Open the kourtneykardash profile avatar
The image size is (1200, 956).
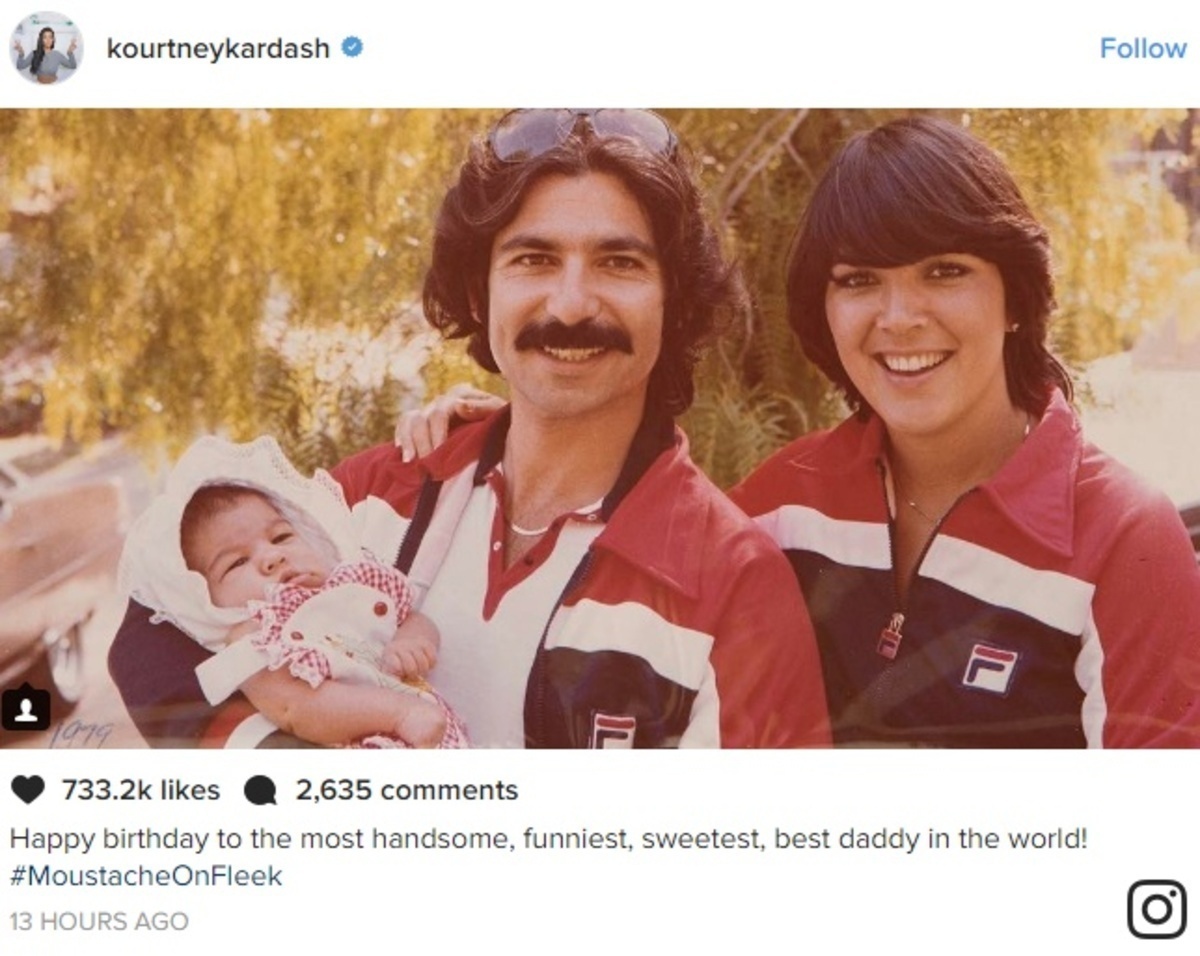(x=46, y=48)
